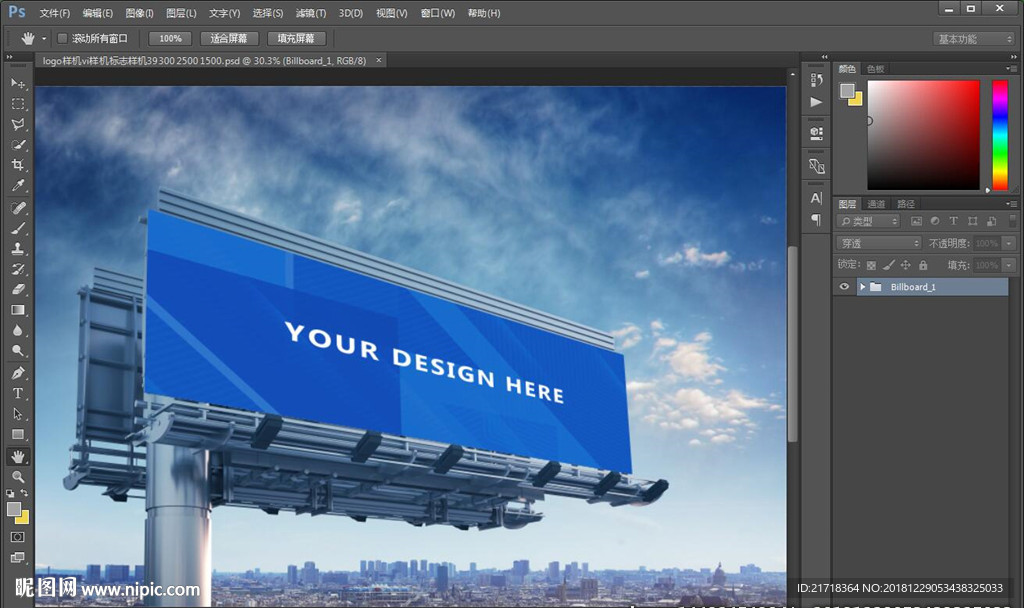Switch to the 通道 tab

coord(876,204)
